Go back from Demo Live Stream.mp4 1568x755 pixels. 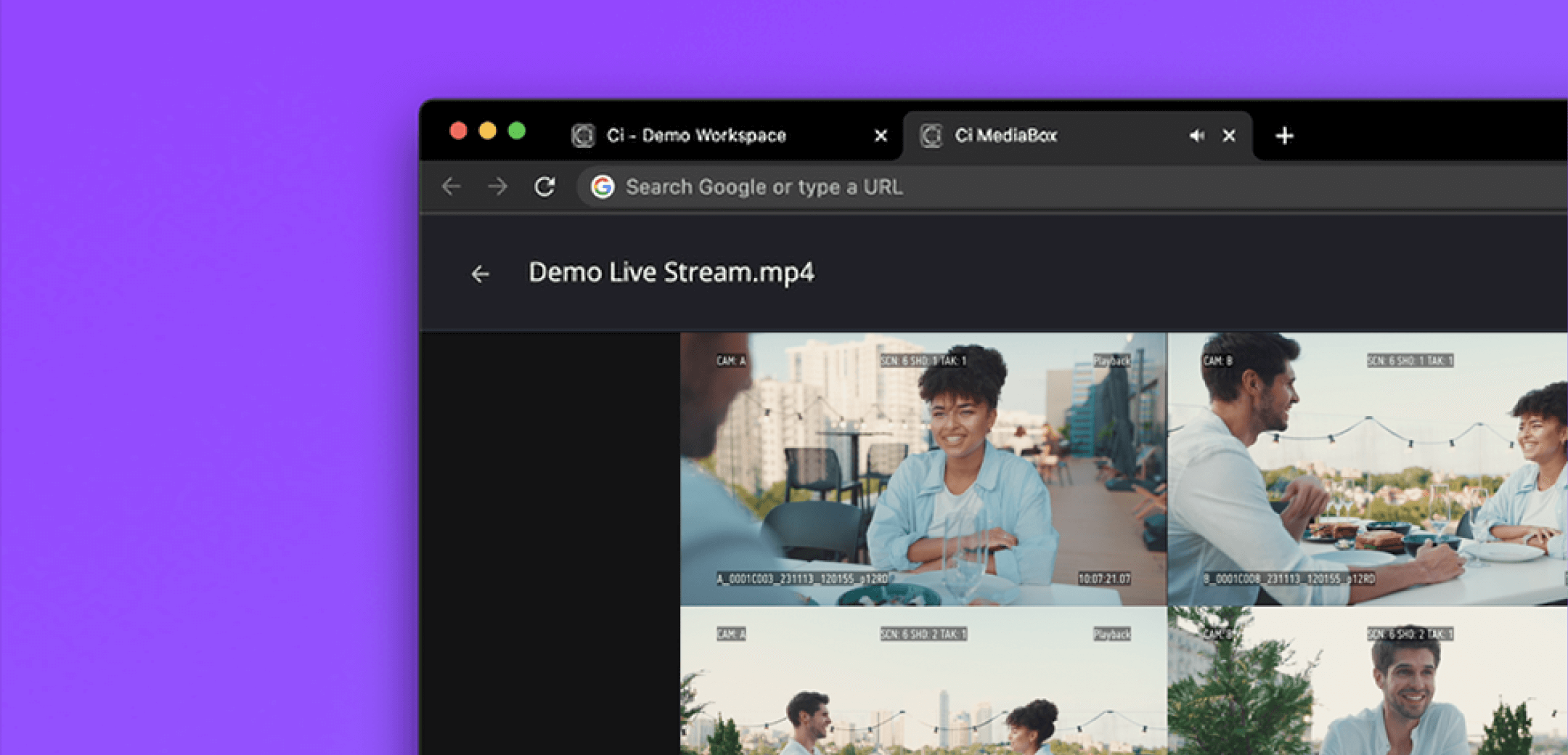coord(480,274)
